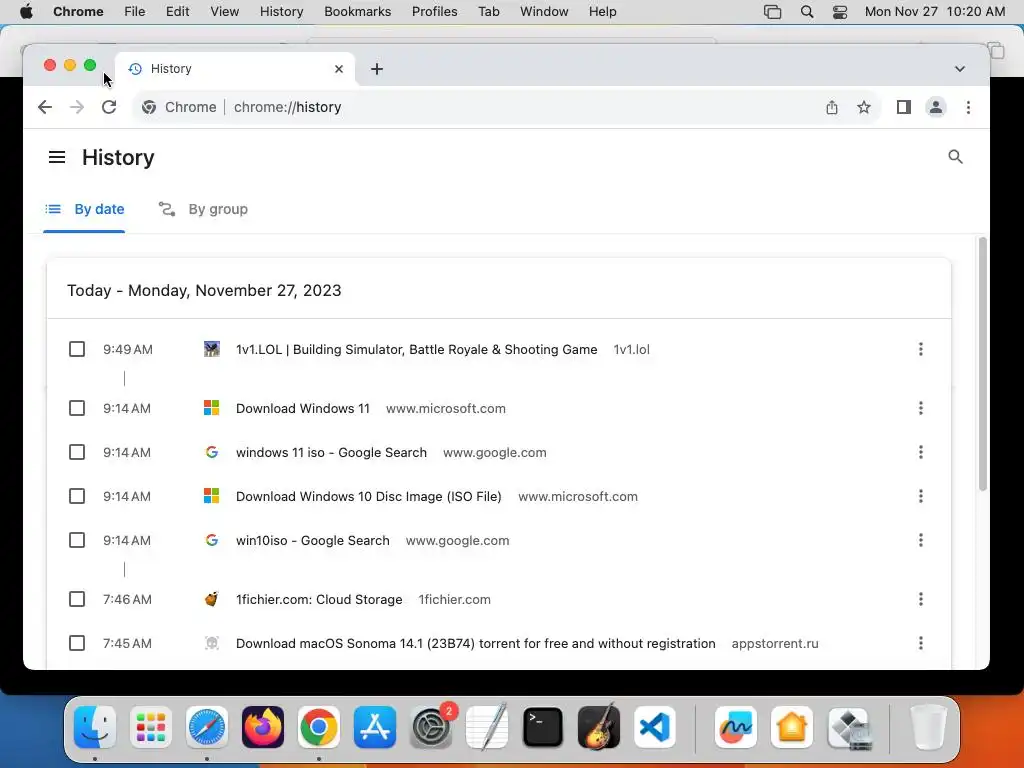Reload the history page
Viewport: 1024px width, 768px height.
(109, 107)
